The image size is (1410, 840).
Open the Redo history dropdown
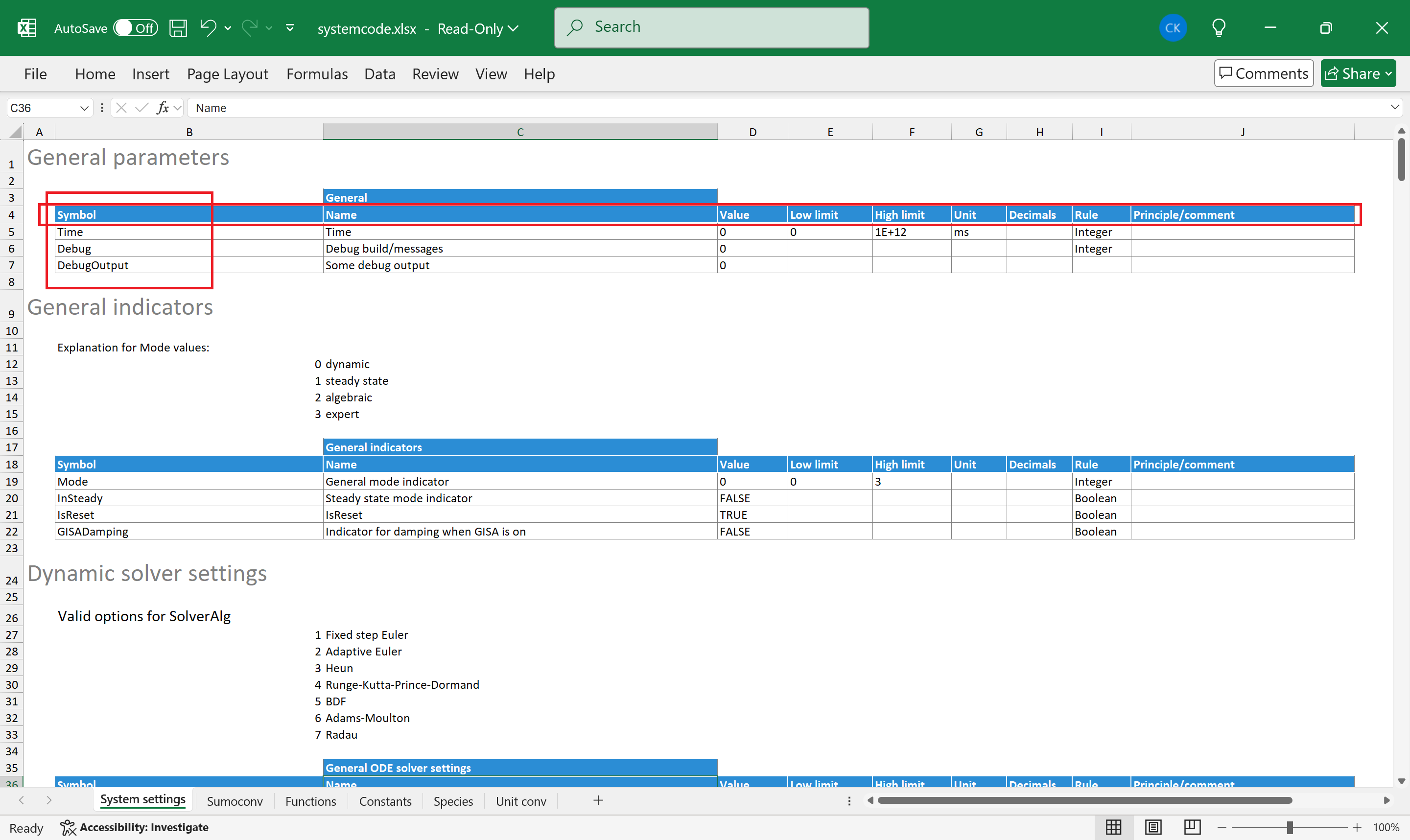click(269, 28)
